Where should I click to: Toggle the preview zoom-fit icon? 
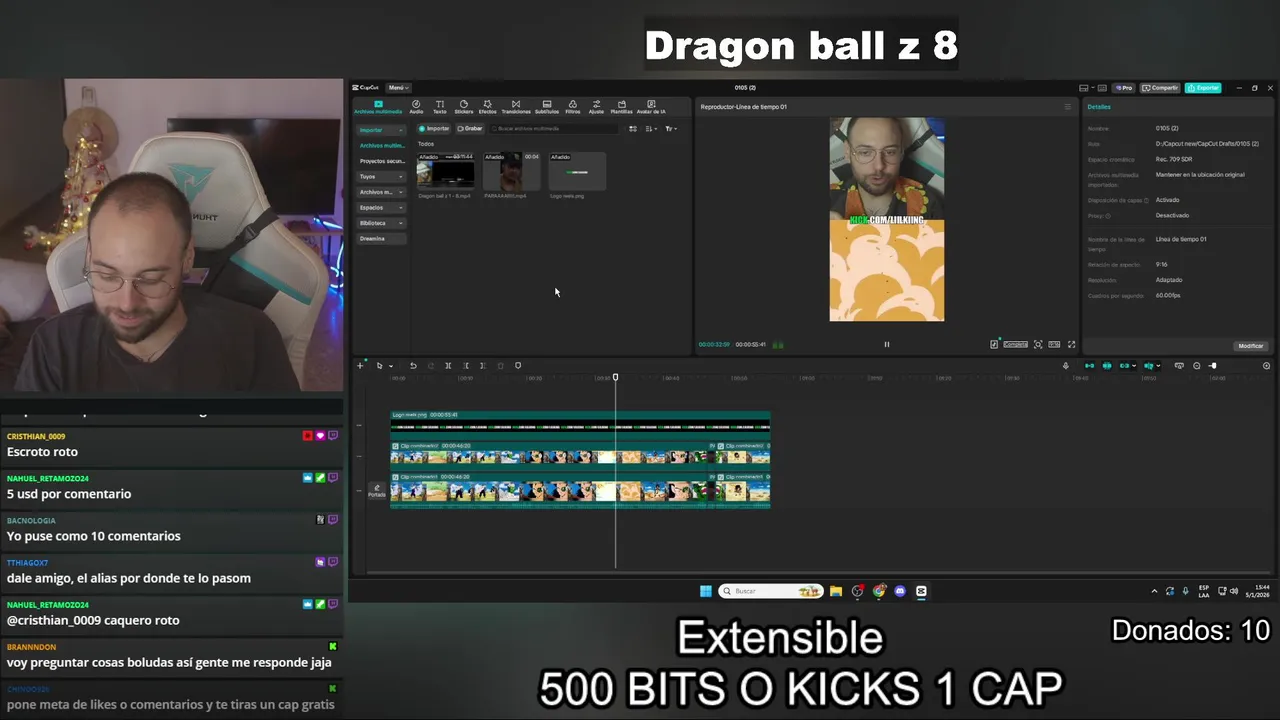(x=1038, y=345)
